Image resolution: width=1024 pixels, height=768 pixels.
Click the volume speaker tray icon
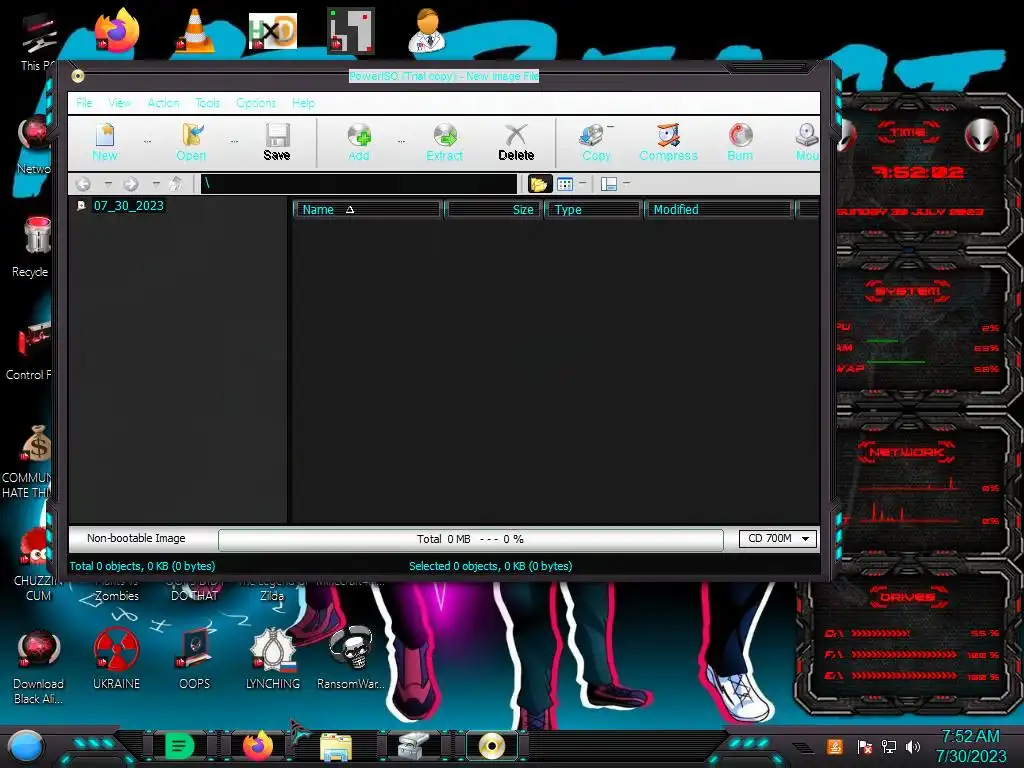pos(912,746)
